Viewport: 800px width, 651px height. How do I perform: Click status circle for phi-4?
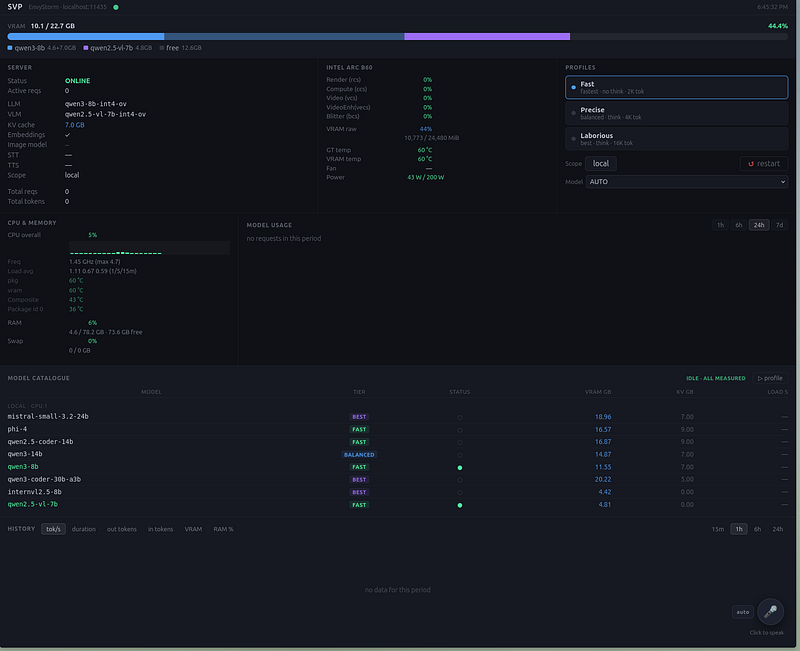pos(460,430)
